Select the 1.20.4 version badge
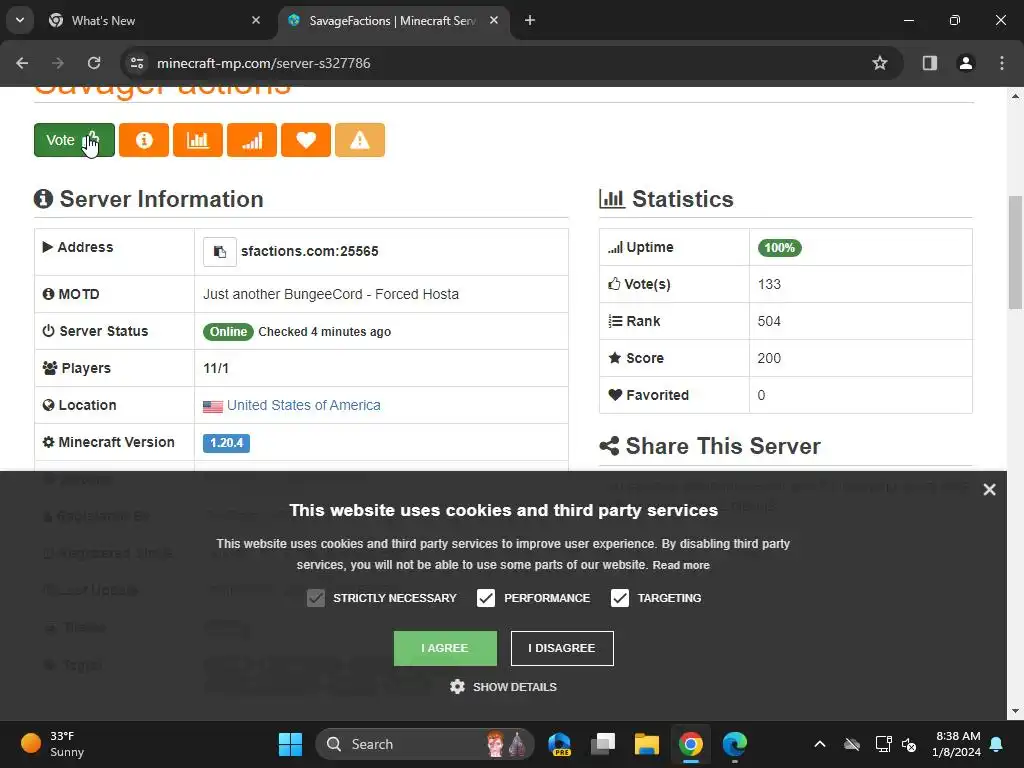This screenshot has width=1024, height=768. pos(226,443)
